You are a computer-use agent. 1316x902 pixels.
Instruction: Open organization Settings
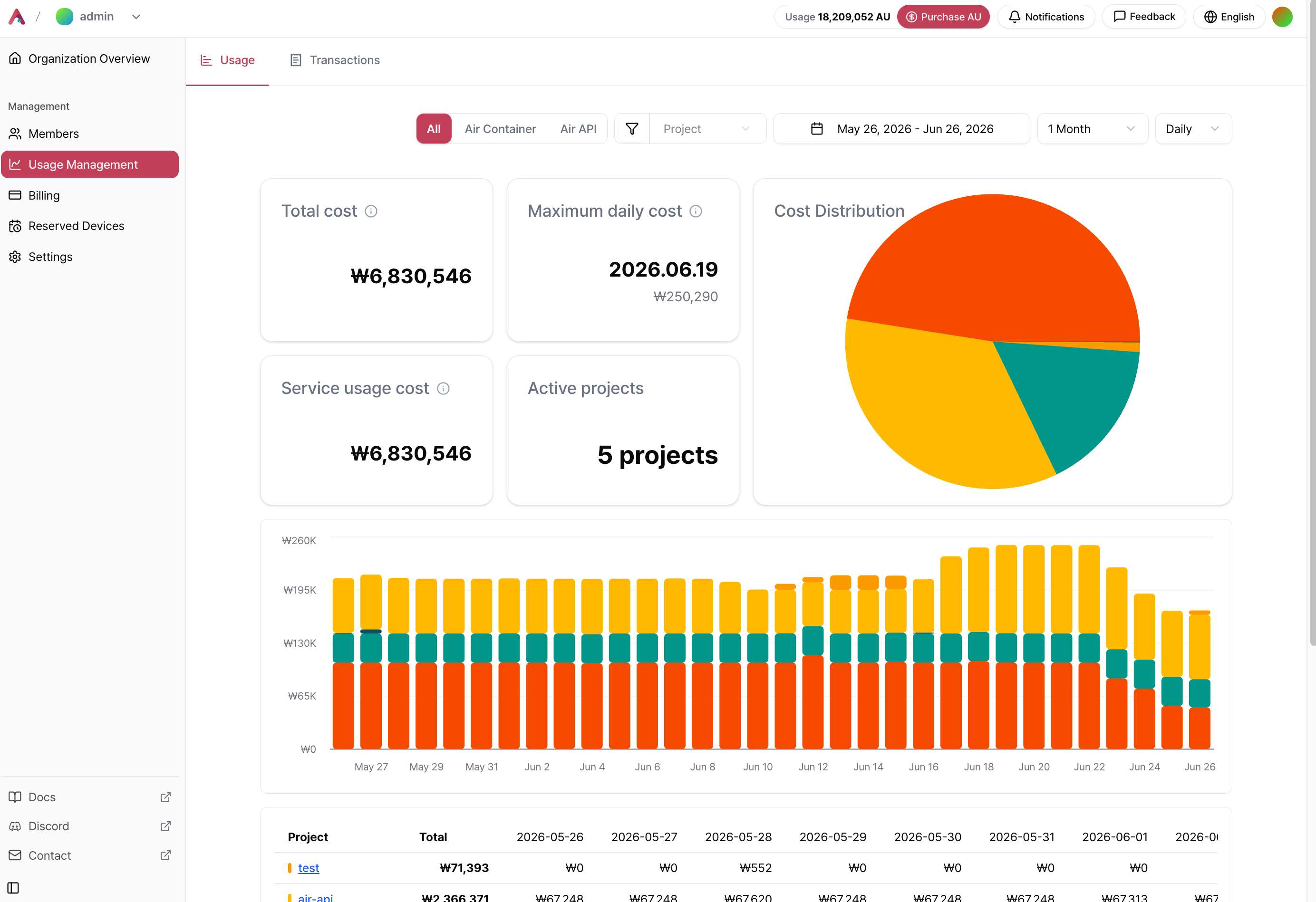point(89,257)
